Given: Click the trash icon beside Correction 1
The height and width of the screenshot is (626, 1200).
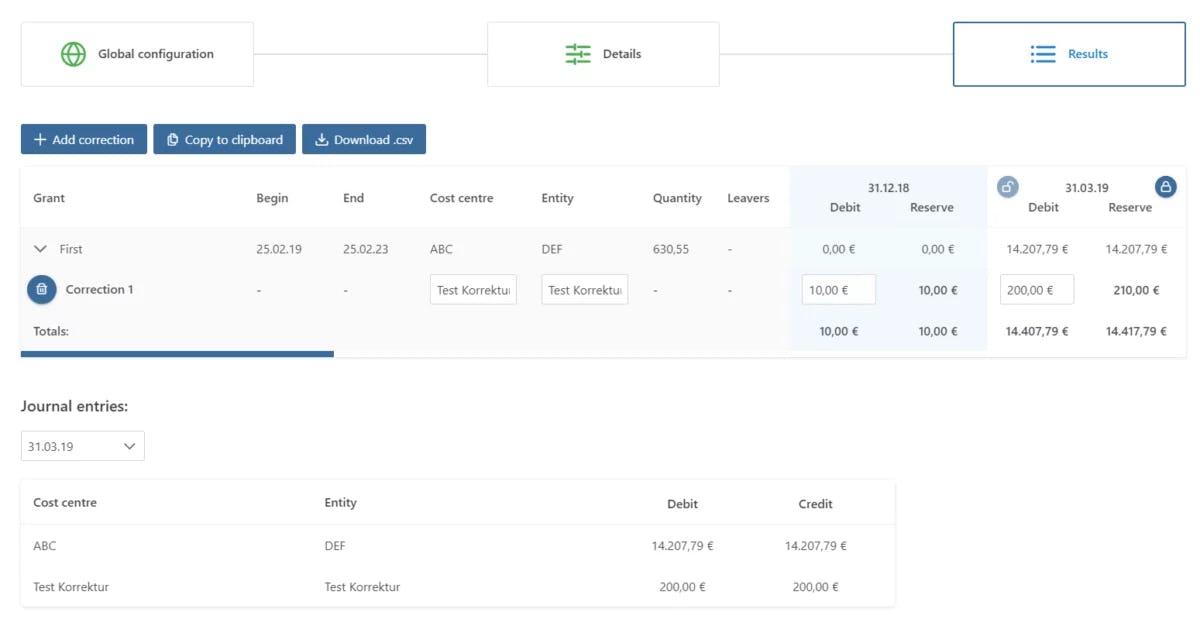Looking at the screenshot, I should click(x=41, y=289).
